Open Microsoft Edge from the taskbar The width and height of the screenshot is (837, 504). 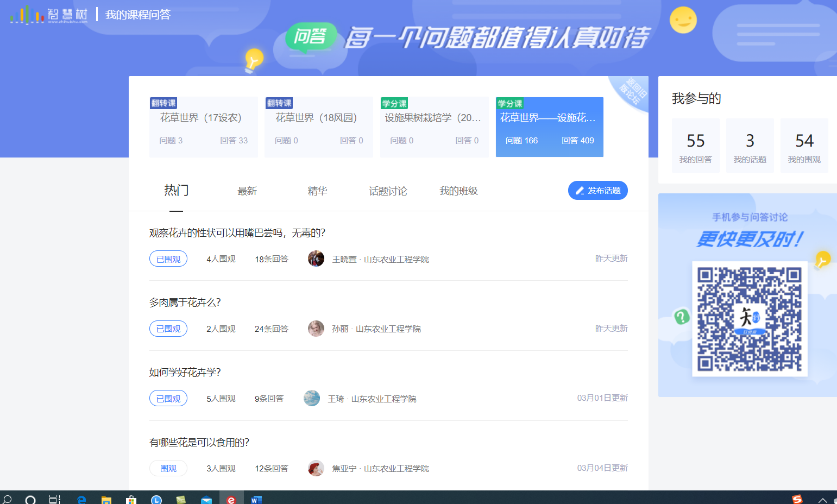pyautogui.click(x=81, y=498)
